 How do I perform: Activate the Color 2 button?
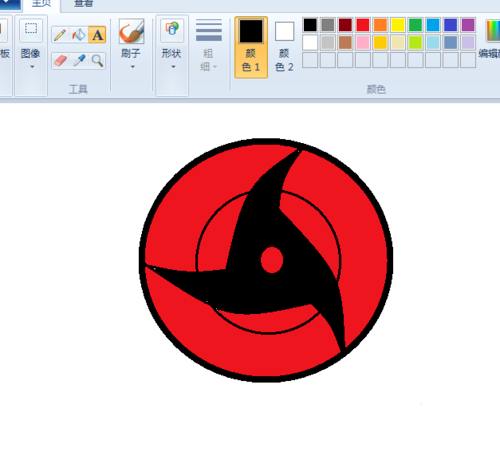(x=284, y=47)
